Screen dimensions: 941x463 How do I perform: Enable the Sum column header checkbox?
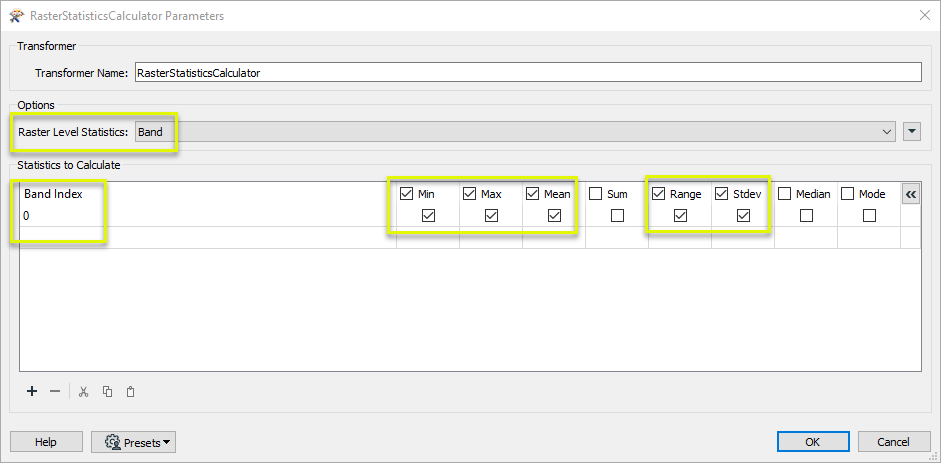[595, 194]
